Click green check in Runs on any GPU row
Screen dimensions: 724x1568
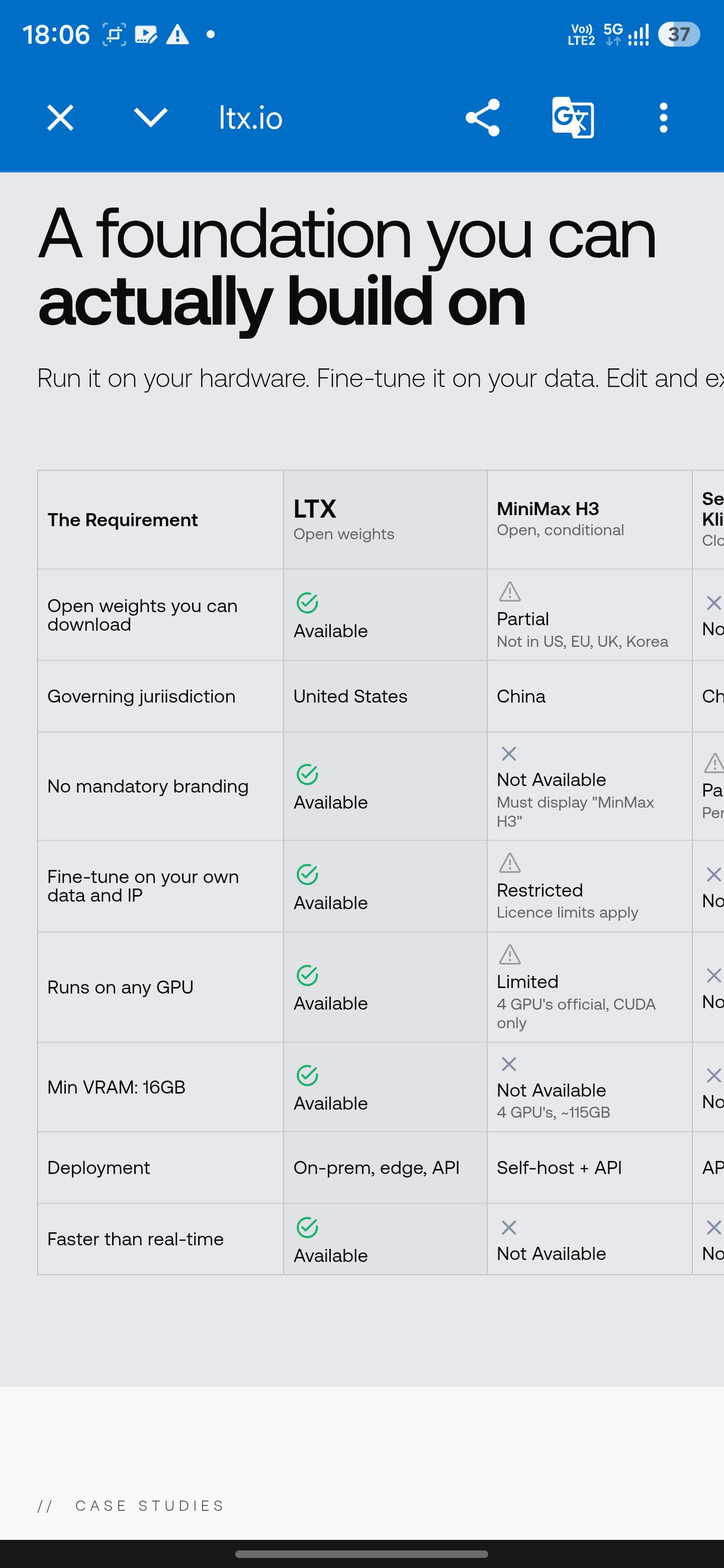click(308, 975)
